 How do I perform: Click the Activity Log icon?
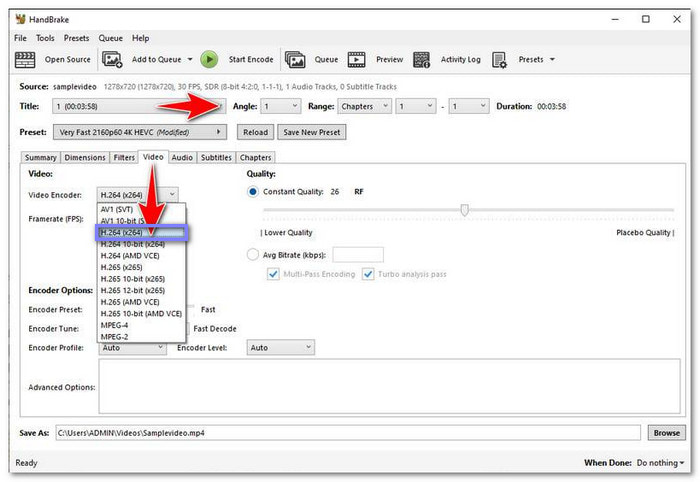point(421,59)
